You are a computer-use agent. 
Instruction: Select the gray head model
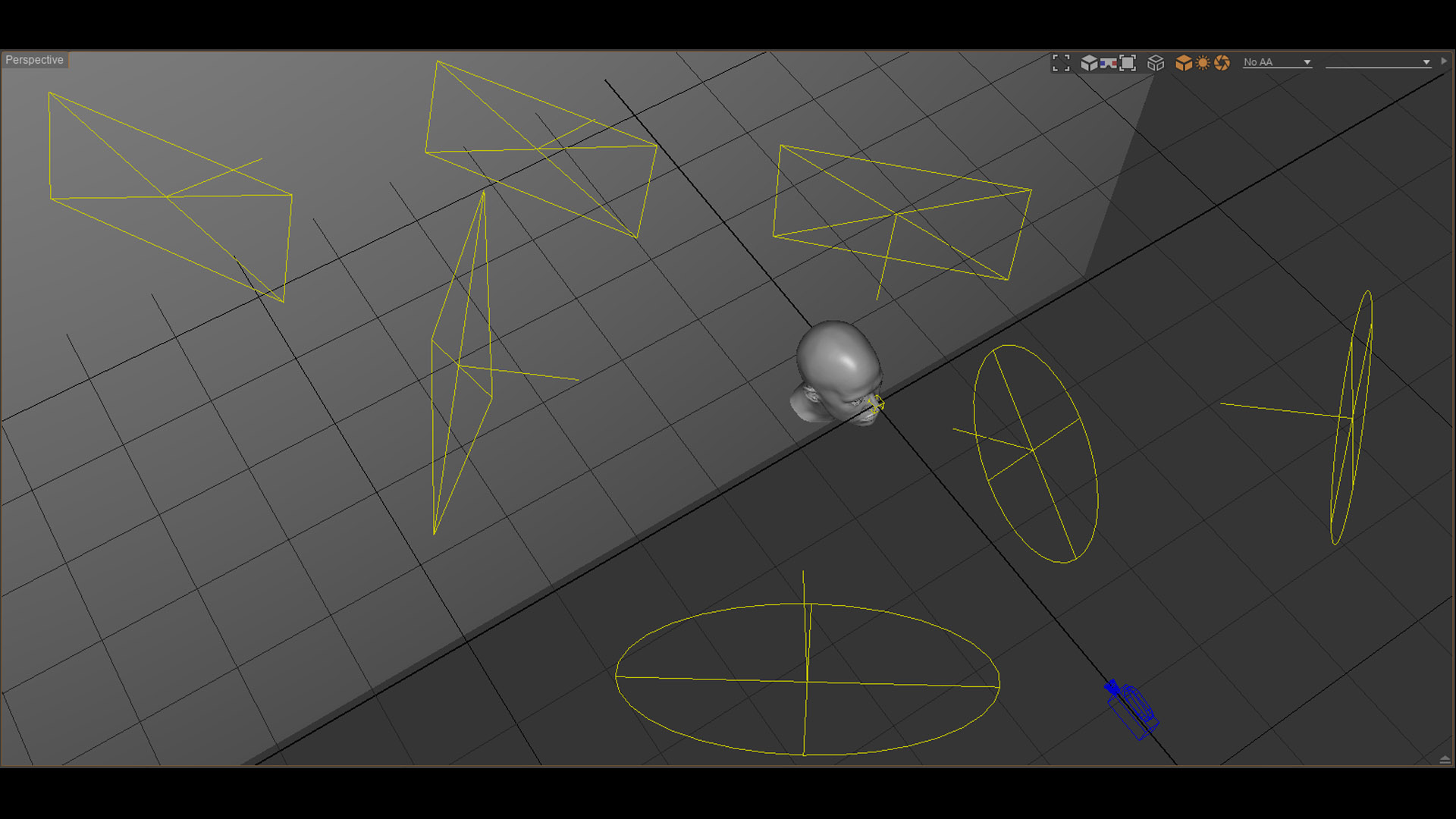(x=836, y=371)
